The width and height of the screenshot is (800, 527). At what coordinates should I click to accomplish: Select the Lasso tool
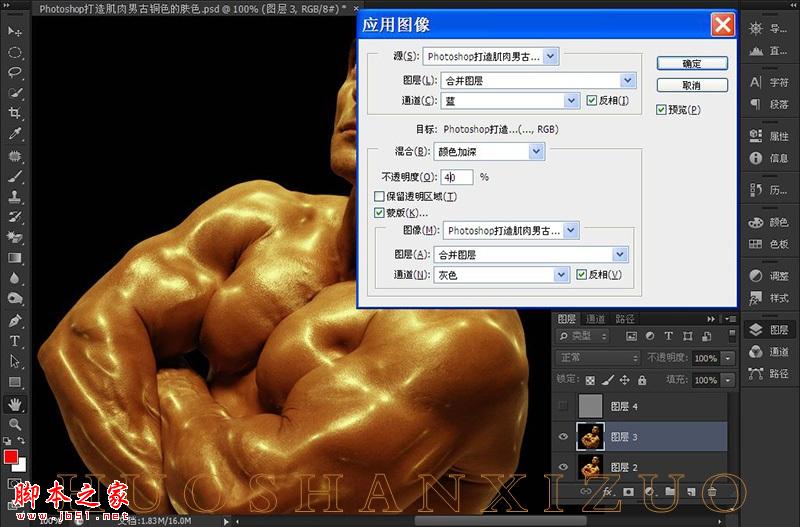click(x=15, y=72)
